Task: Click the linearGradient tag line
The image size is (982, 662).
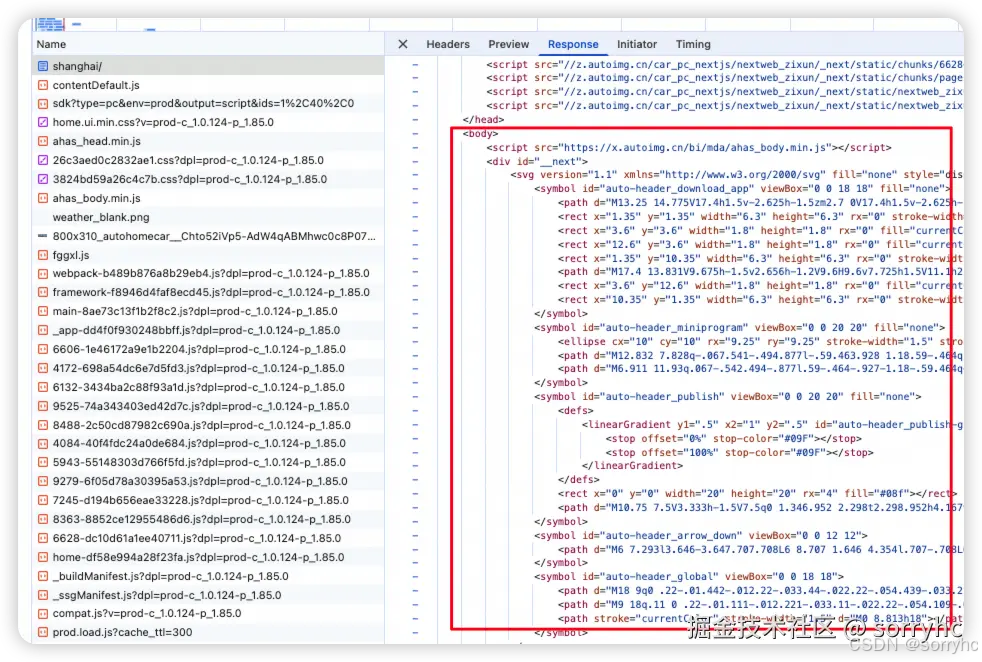Action: click(x=771, y=425)
